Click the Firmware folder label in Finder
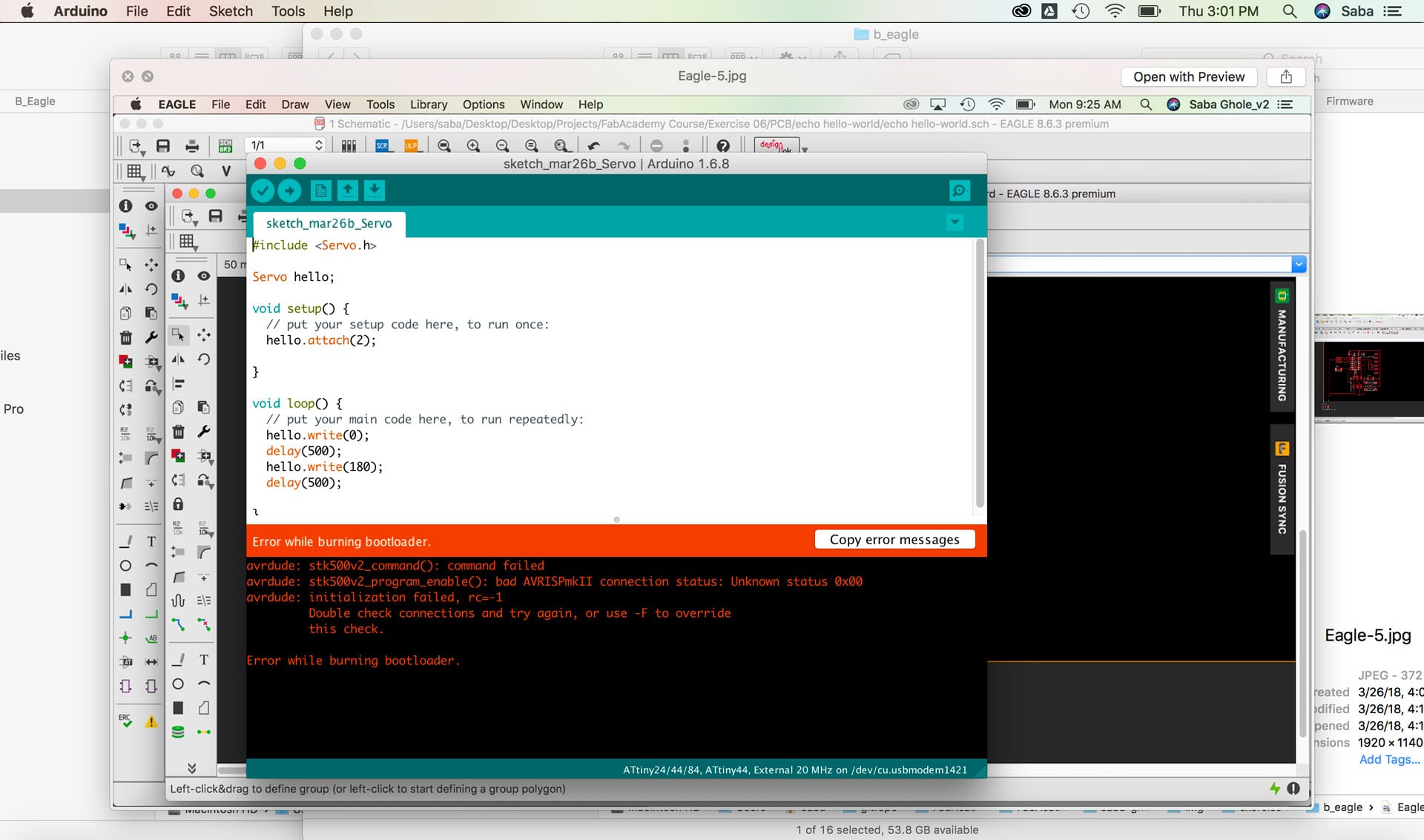 (1349, 101)
